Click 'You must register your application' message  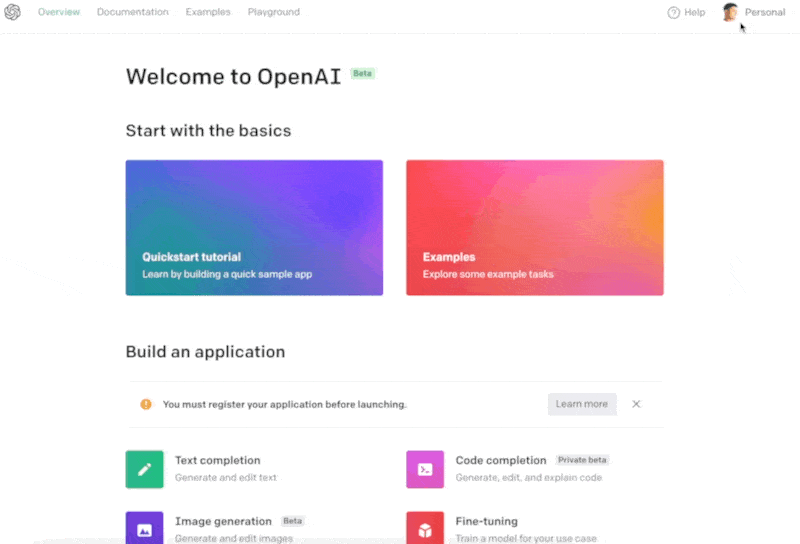click(285, 404)
